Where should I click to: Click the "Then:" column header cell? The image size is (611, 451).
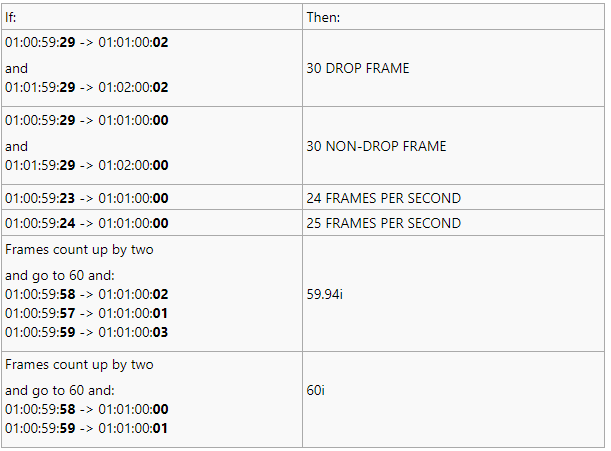tap(325, 18)
